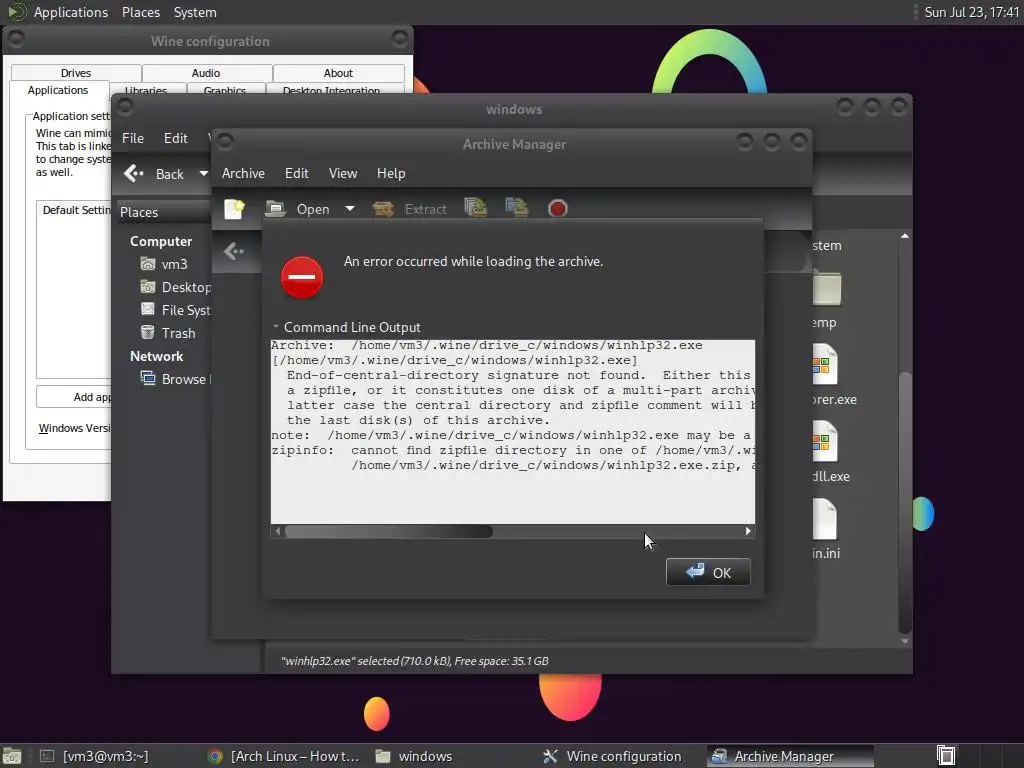This screenshot has width=1024, height=768.
Task: Open File menu in windows file manager
Action: click(133, 138)
